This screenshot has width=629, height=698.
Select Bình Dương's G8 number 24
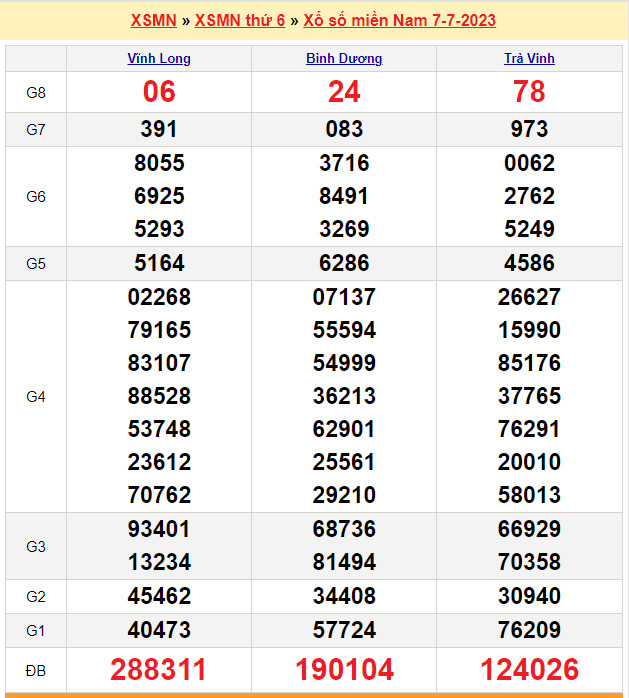click(x=343, y=92)
